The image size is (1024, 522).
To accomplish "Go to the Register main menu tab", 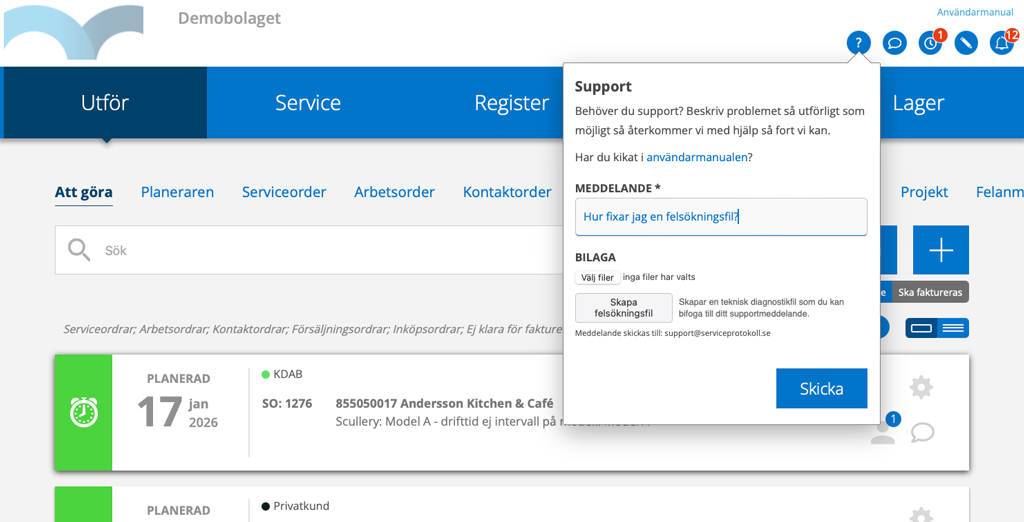I will click(x=511, y=103).
